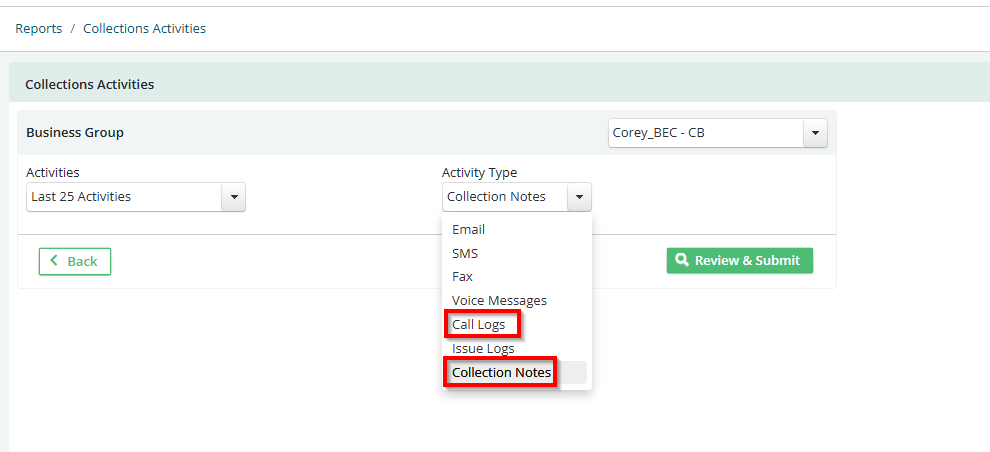Select Email from the activity type list

click(x=468, y=230)
